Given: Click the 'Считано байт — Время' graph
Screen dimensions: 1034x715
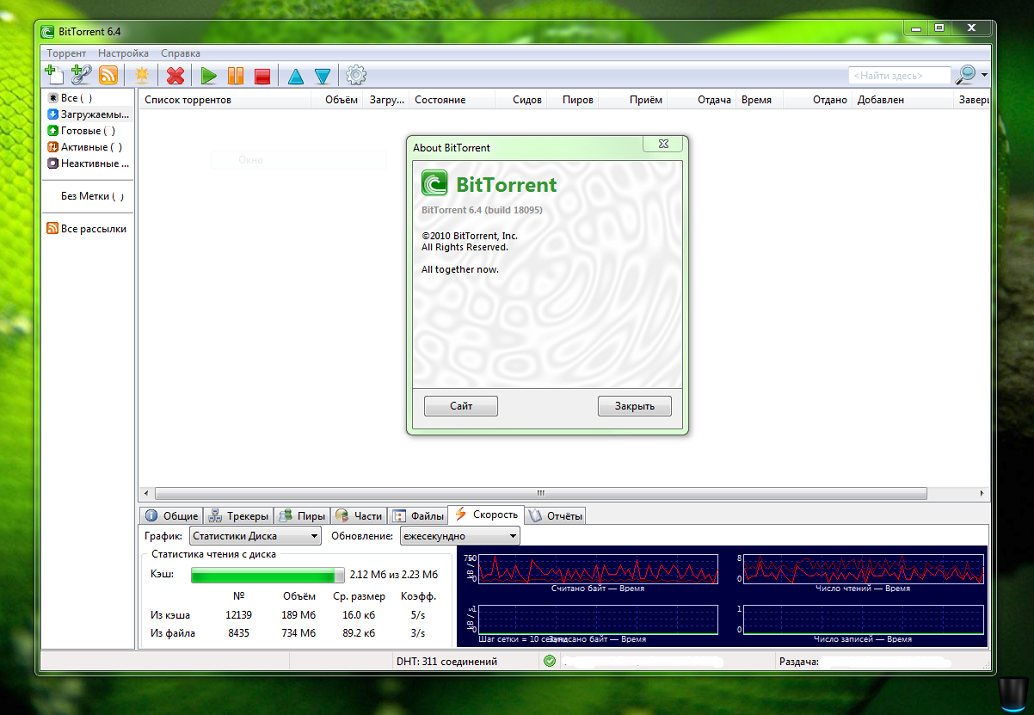Looking at the screenshot, I should tap(597, 569).
